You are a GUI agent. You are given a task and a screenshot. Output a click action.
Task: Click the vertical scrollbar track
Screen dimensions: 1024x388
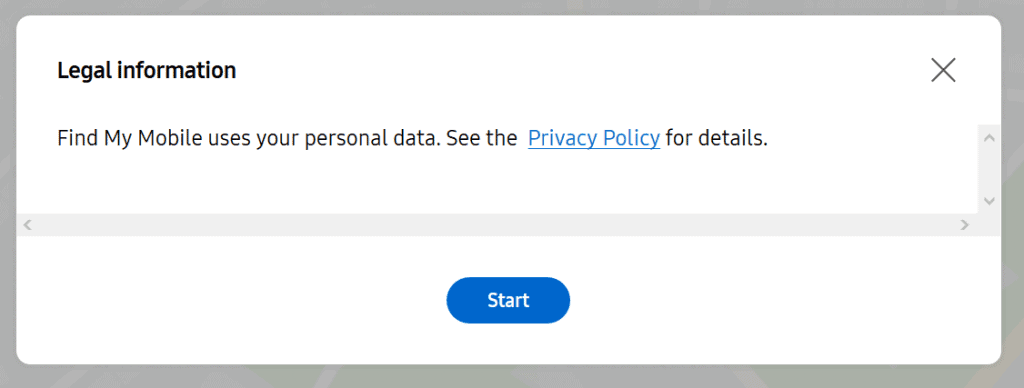pyautogui.click(x=989, y=169)
